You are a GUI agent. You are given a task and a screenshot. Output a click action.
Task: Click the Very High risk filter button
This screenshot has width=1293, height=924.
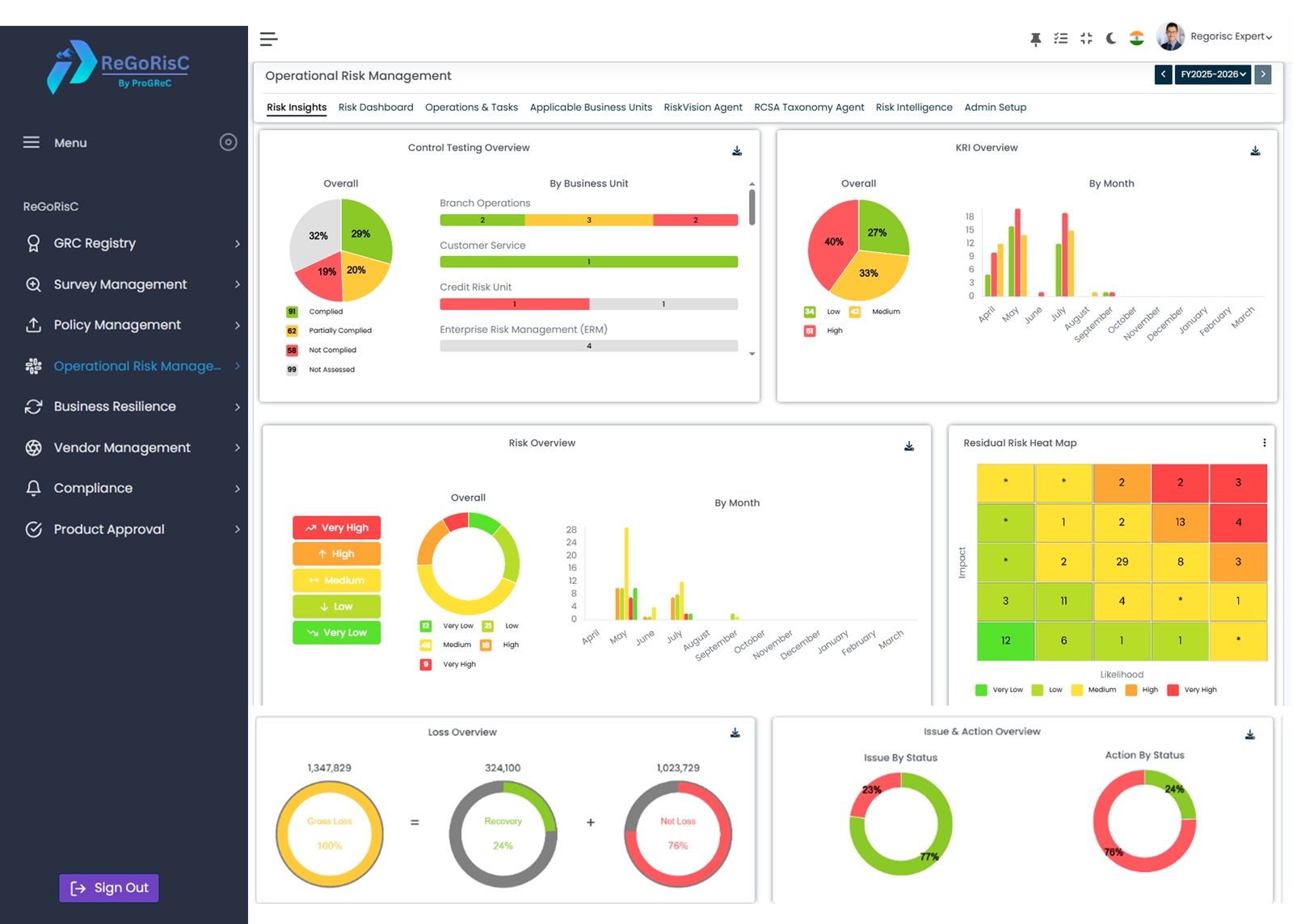(x=336, y=527)
